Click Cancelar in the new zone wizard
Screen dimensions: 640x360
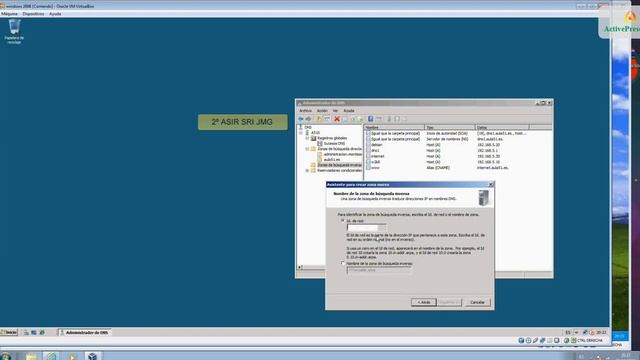pos(477,302)
